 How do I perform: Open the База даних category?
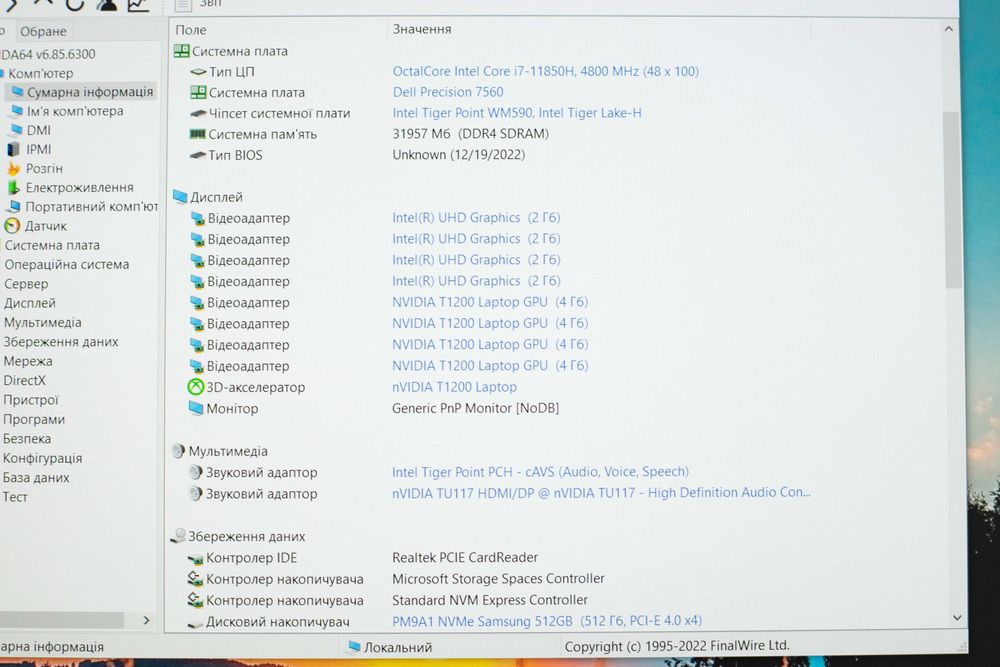coord(36,478)
